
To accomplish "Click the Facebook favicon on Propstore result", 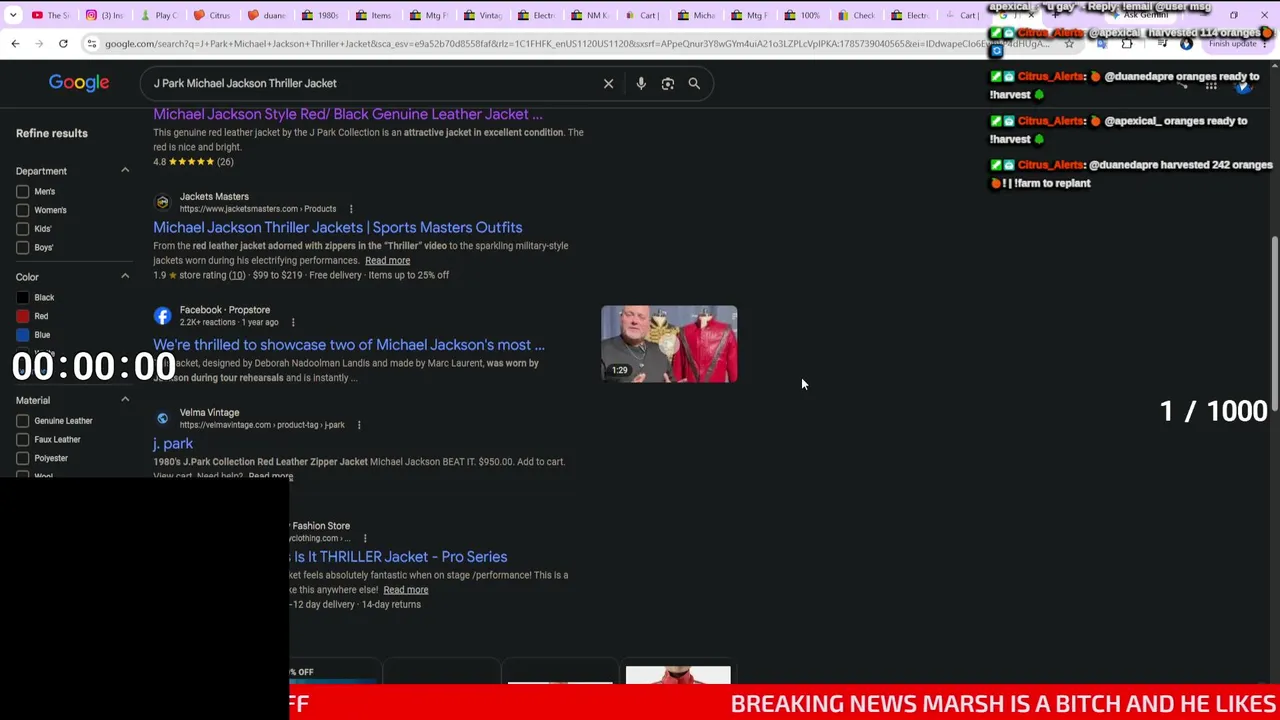I will [162, 316].
